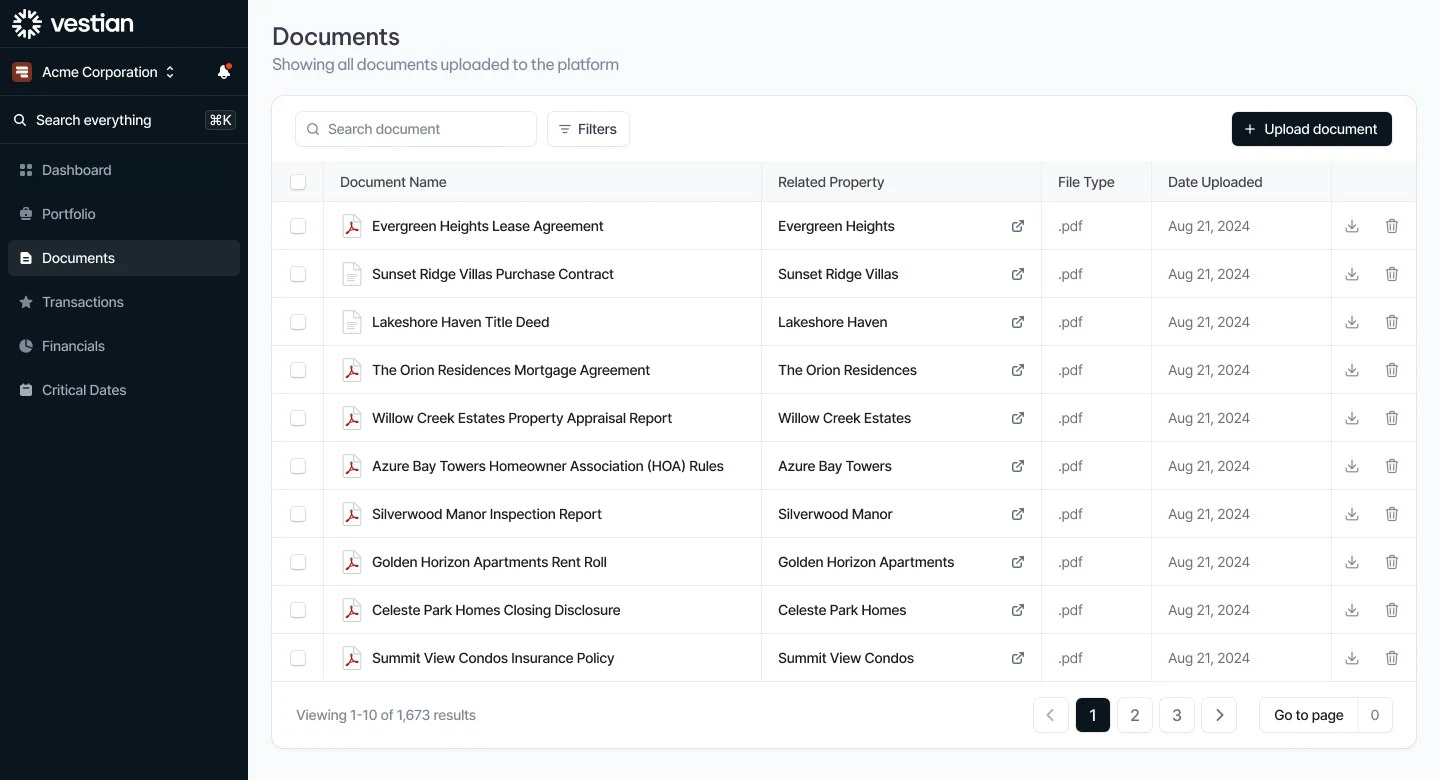The height and width of the screenshot is (780, 1440).
Task: Check Summit View Condos Insurance Policy row
Action: pyautogui.click(x=298, y=658)
